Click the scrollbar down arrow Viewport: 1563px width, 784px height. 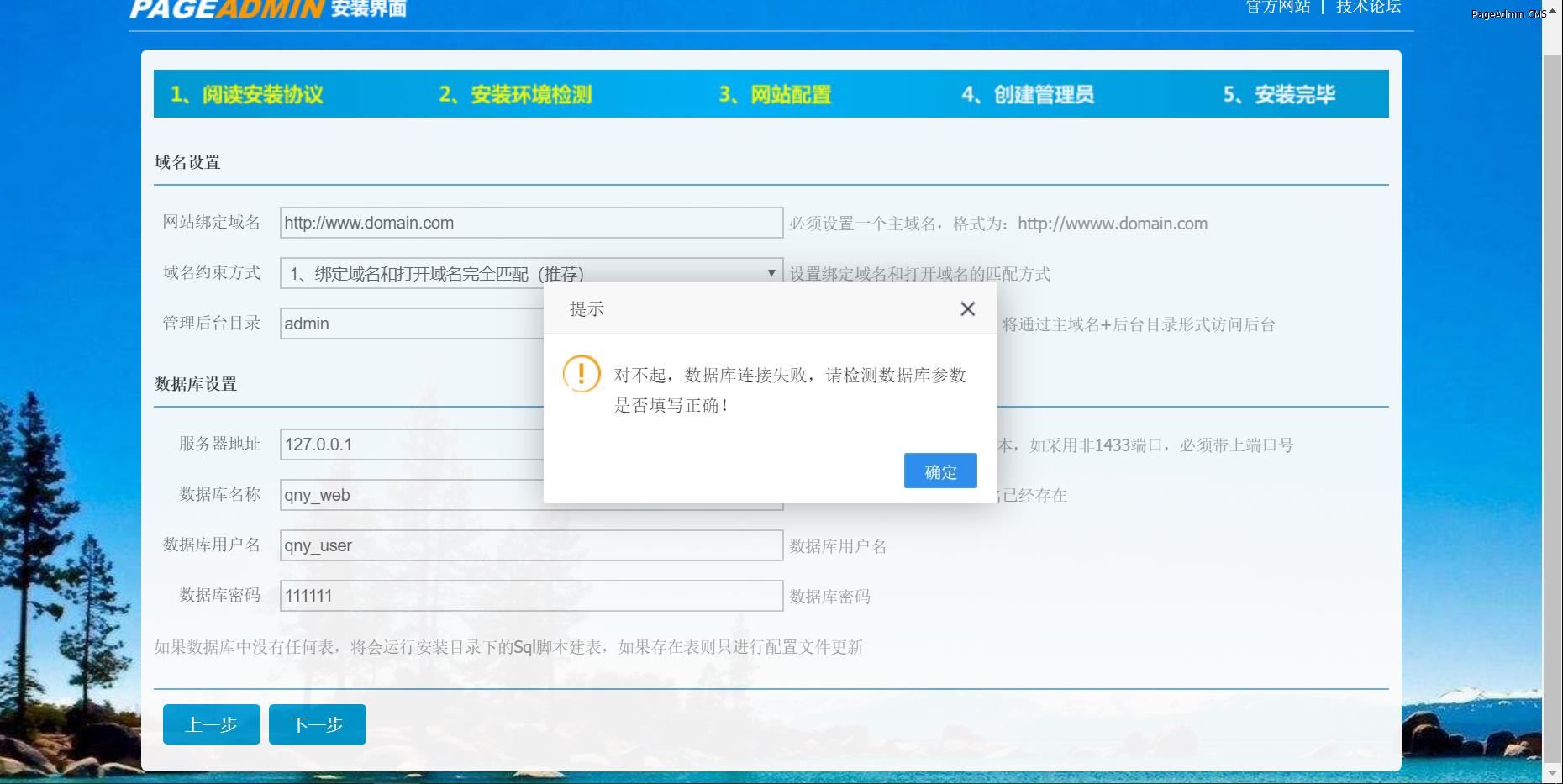1552,773
